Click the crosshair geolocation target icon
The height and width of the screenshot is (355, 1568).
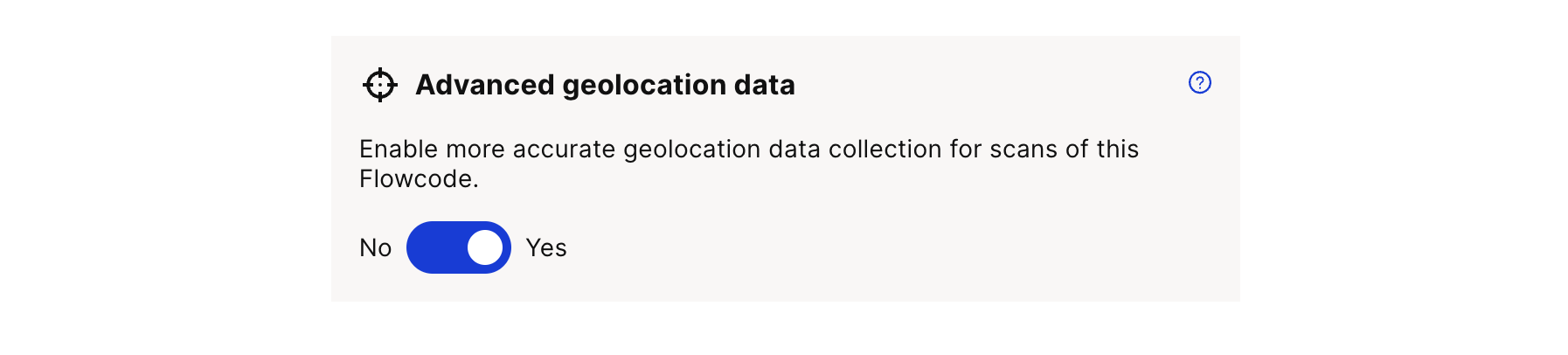point(380,85)
